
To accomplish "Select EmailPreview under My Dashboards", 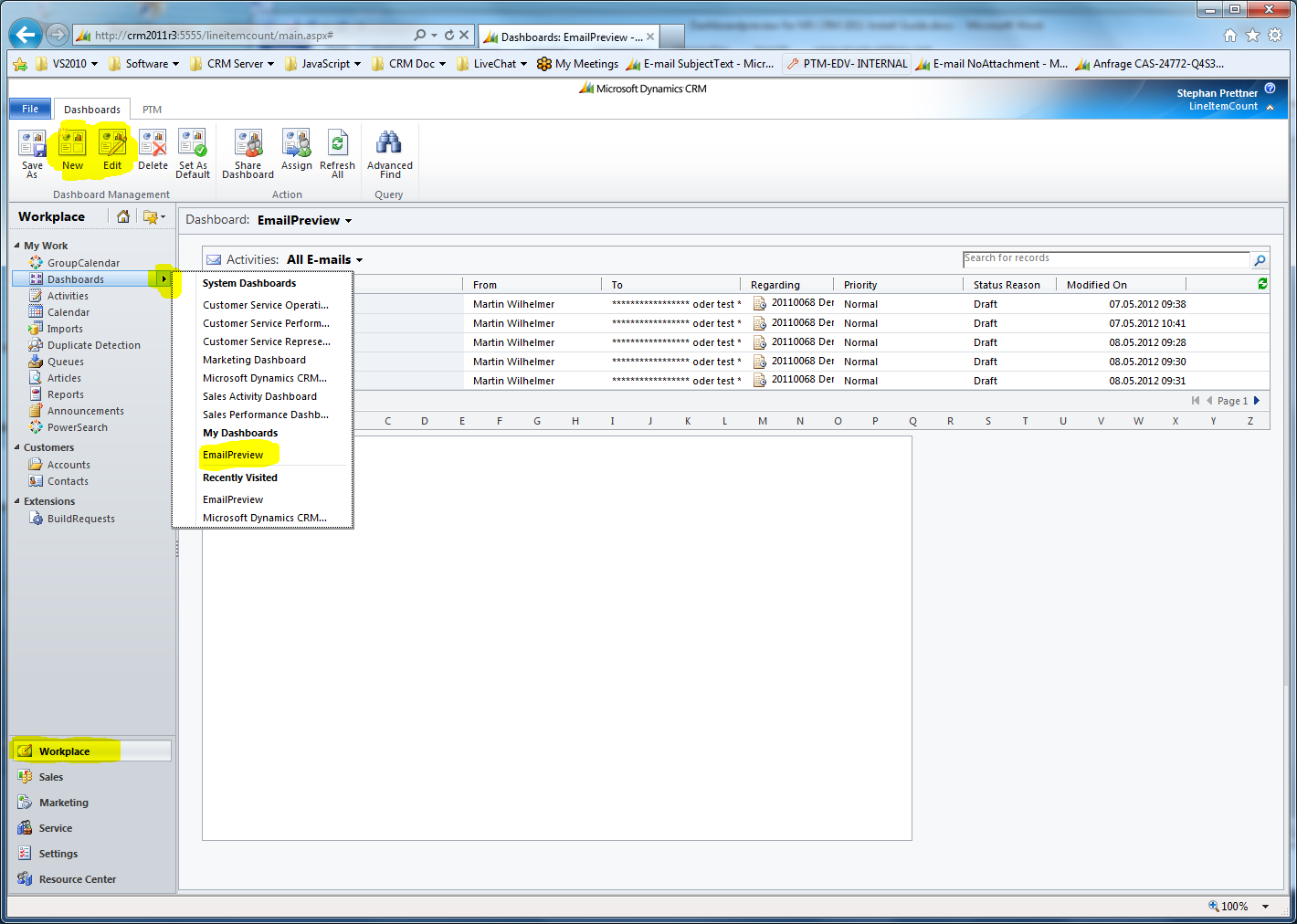I will click(x=233, y=455).
